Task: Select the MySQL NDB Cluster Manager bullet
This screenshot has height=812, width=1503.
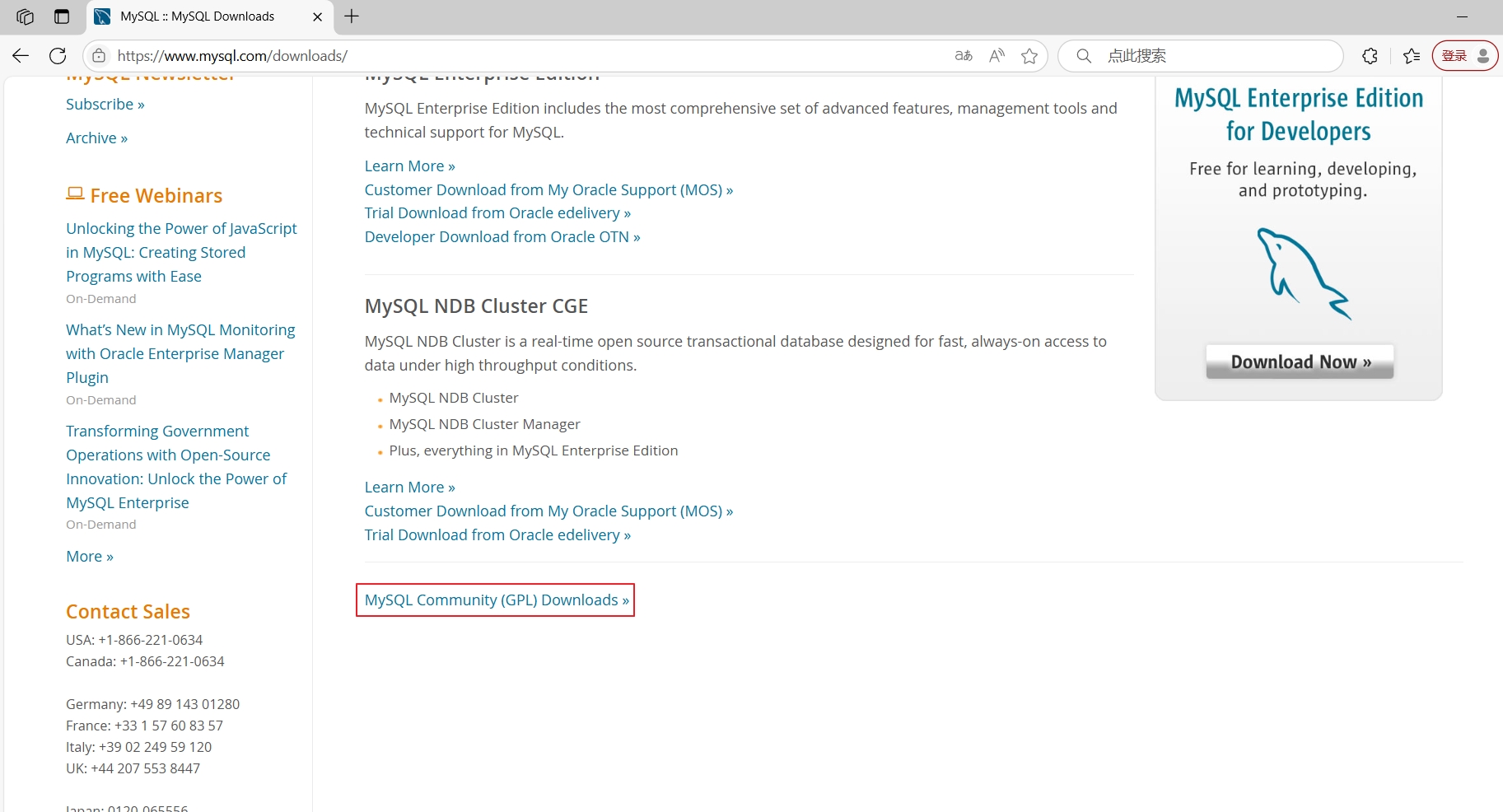Action: click(484, 424)
